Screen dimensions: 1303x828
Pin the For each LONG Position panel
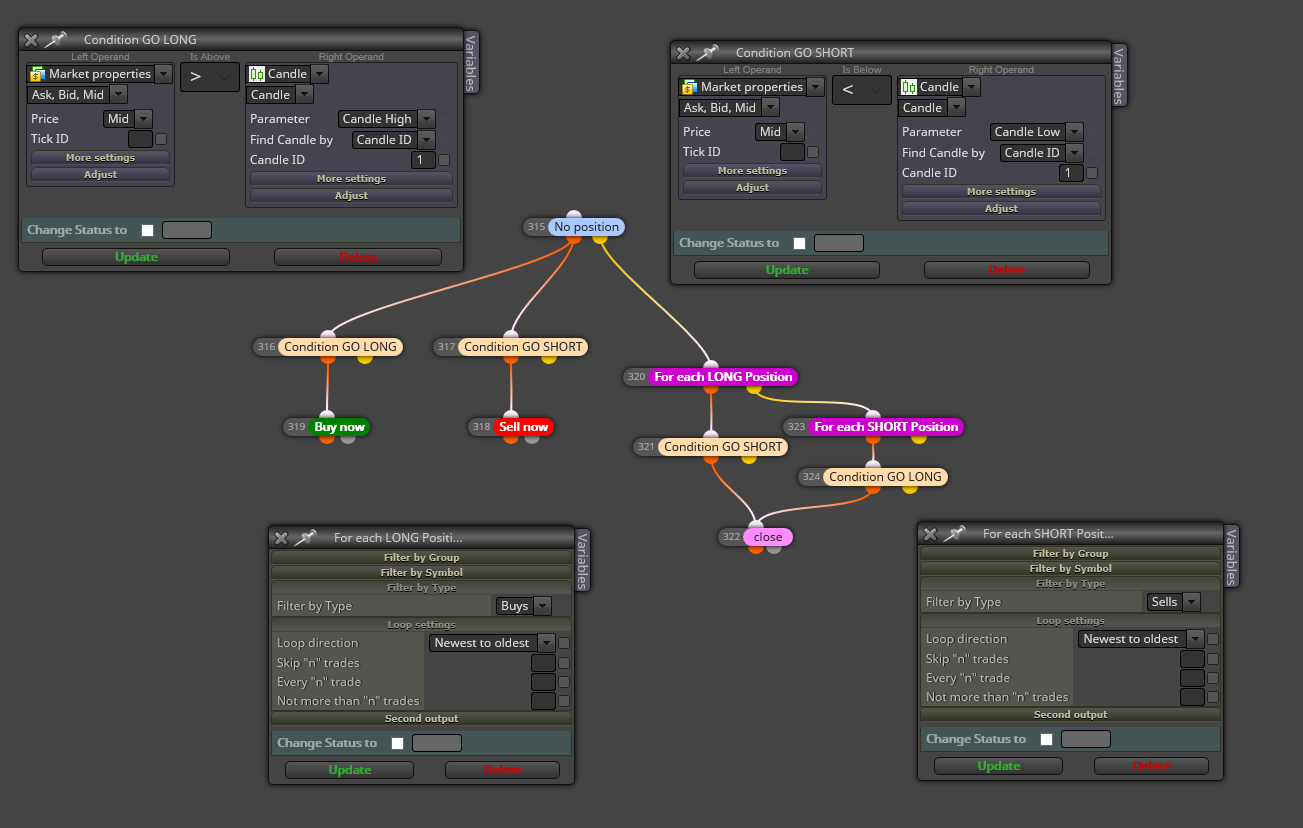point(306,537)
